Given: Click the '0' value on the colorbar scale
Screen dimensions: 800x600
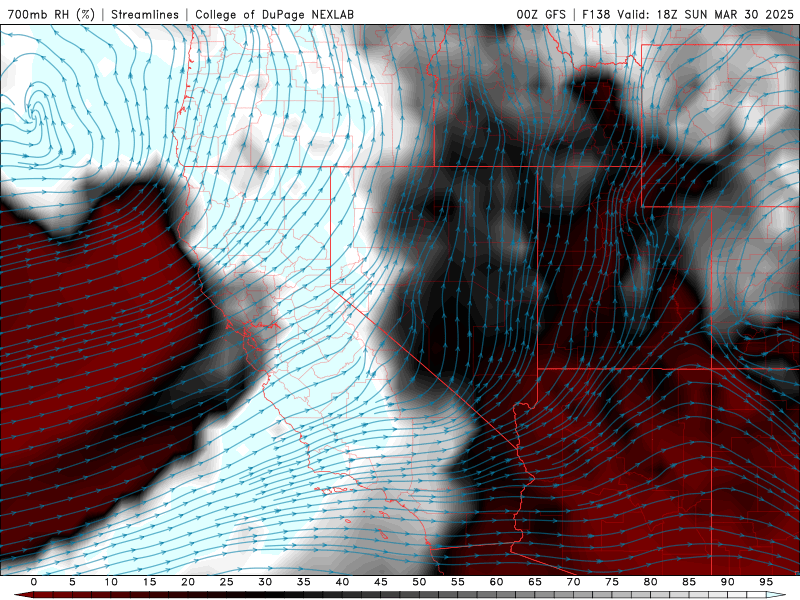Looking at the screenshot, I should coord(34,582).
